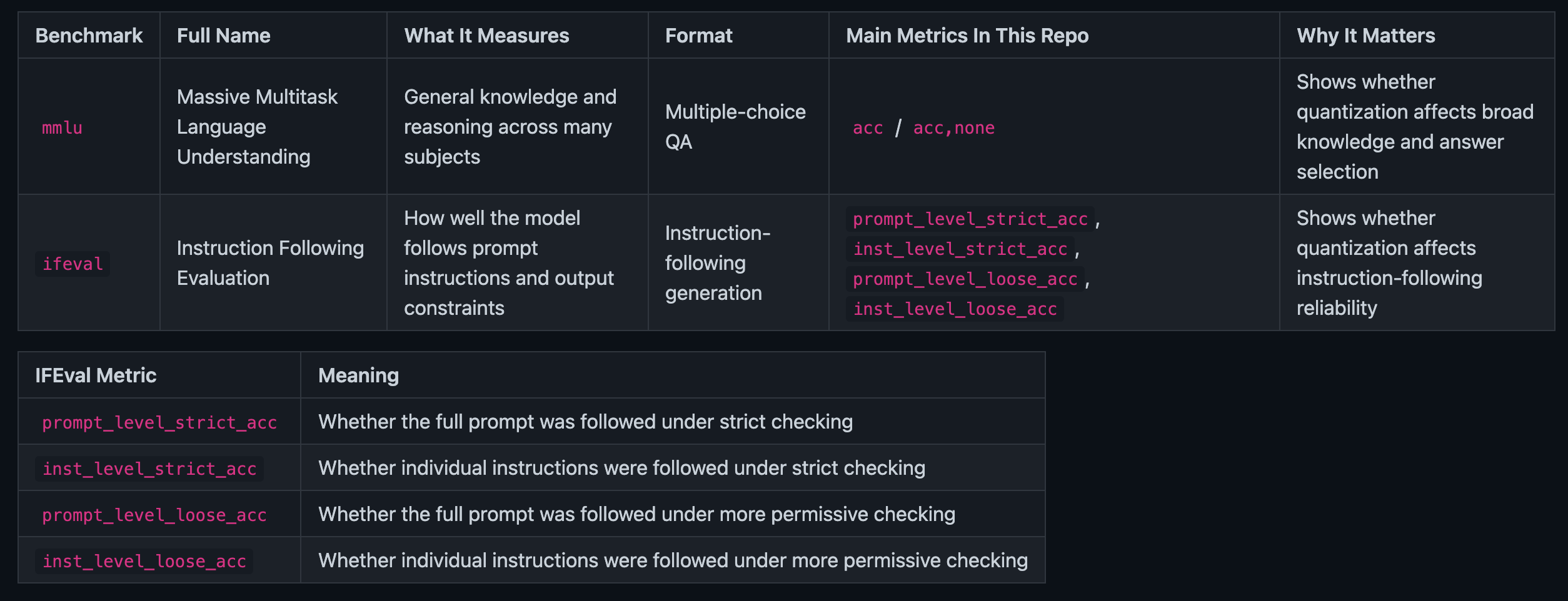Click the Instruction Following Evaluation cell
Screen dimensions: 1568x601
click(x=269, y=263)
